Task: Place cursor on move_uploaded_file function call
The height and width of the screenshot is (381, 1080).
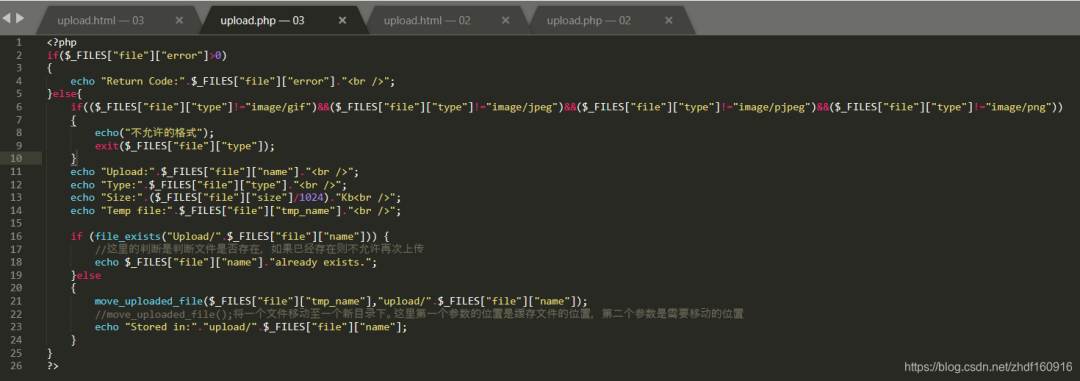Action: point(149,301)
